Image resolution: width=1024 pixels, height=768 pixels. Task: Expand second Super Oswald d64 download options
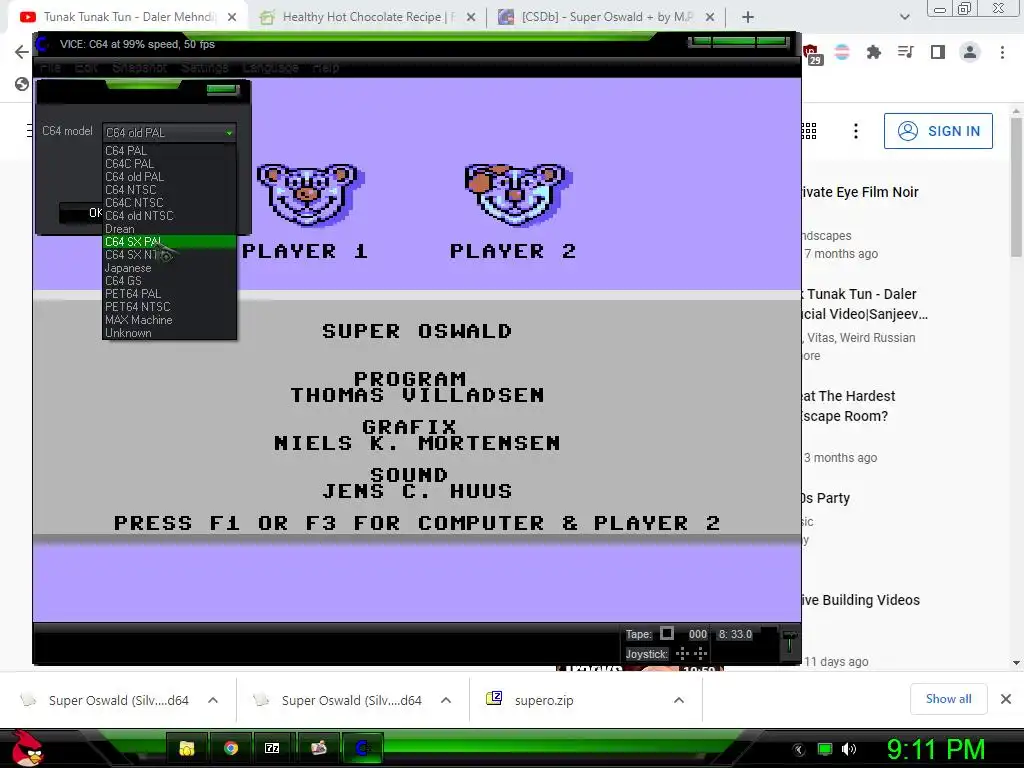click(446, 700)
